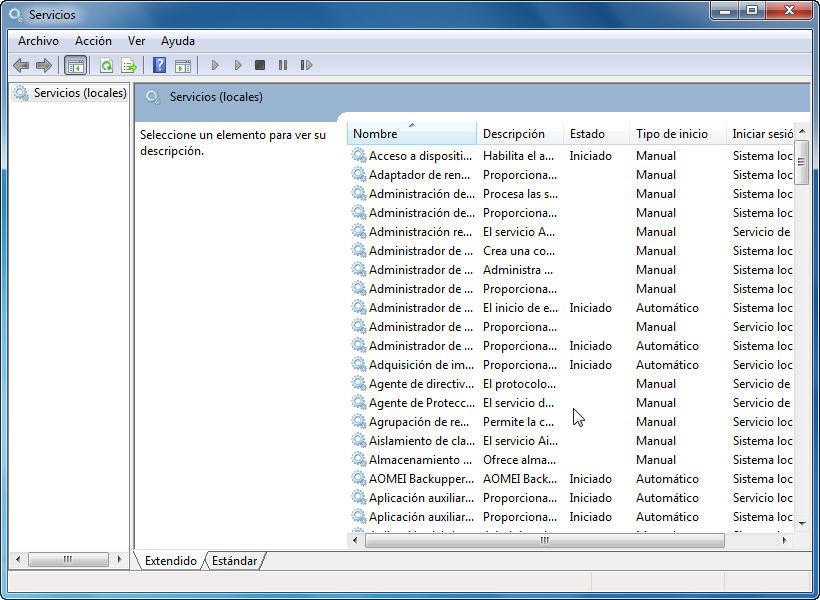
Task: Click the gear icon of Aislamiento de cla...
Action: (358, 440)
